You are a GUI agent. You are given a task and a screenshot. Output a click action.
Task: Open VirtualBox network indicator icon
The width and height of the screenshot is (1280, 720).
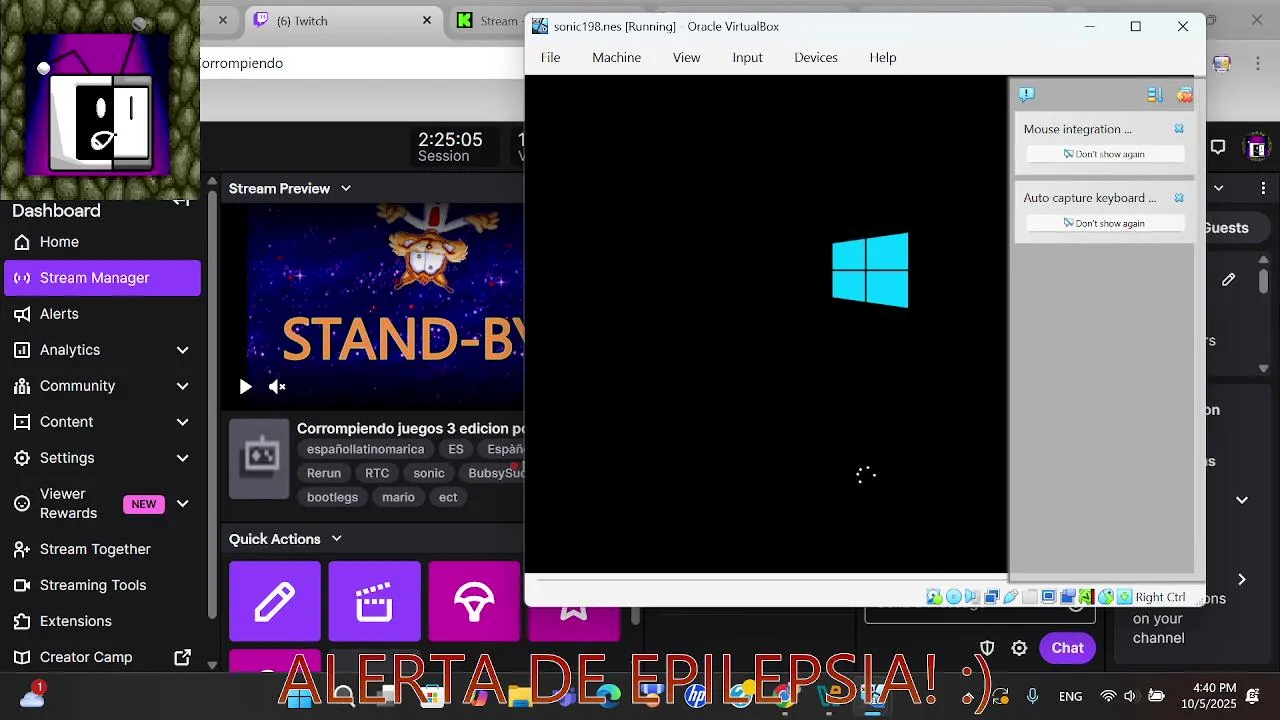(992, 597)
